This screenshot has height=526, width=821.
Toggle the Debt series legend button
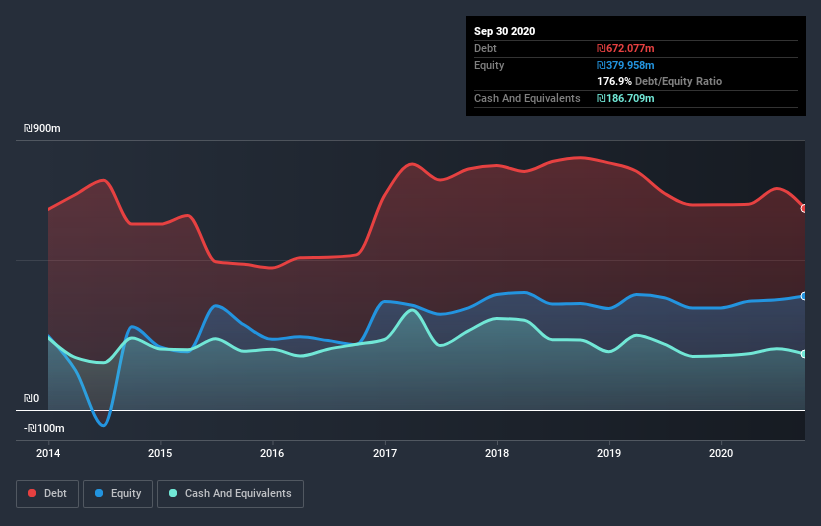47,494
